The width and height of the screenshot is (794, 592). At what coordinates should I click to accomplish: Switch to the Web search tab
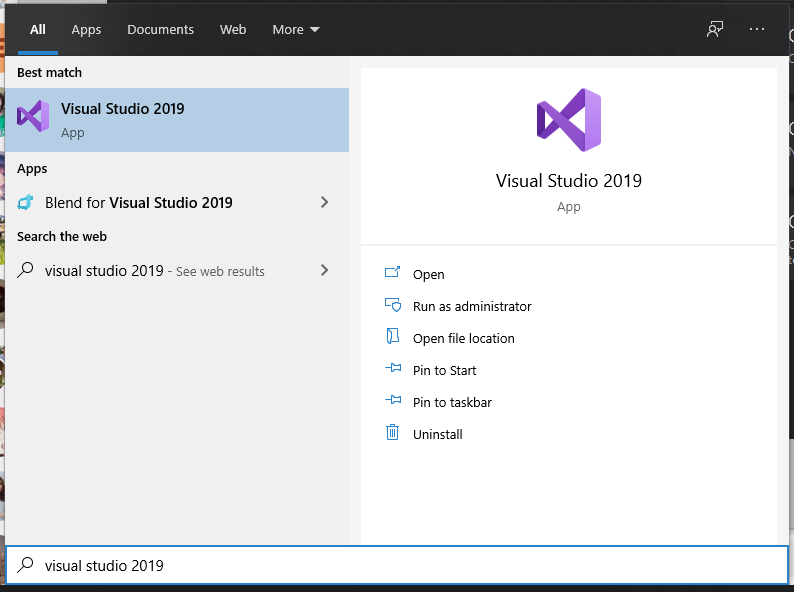(233, 29)
